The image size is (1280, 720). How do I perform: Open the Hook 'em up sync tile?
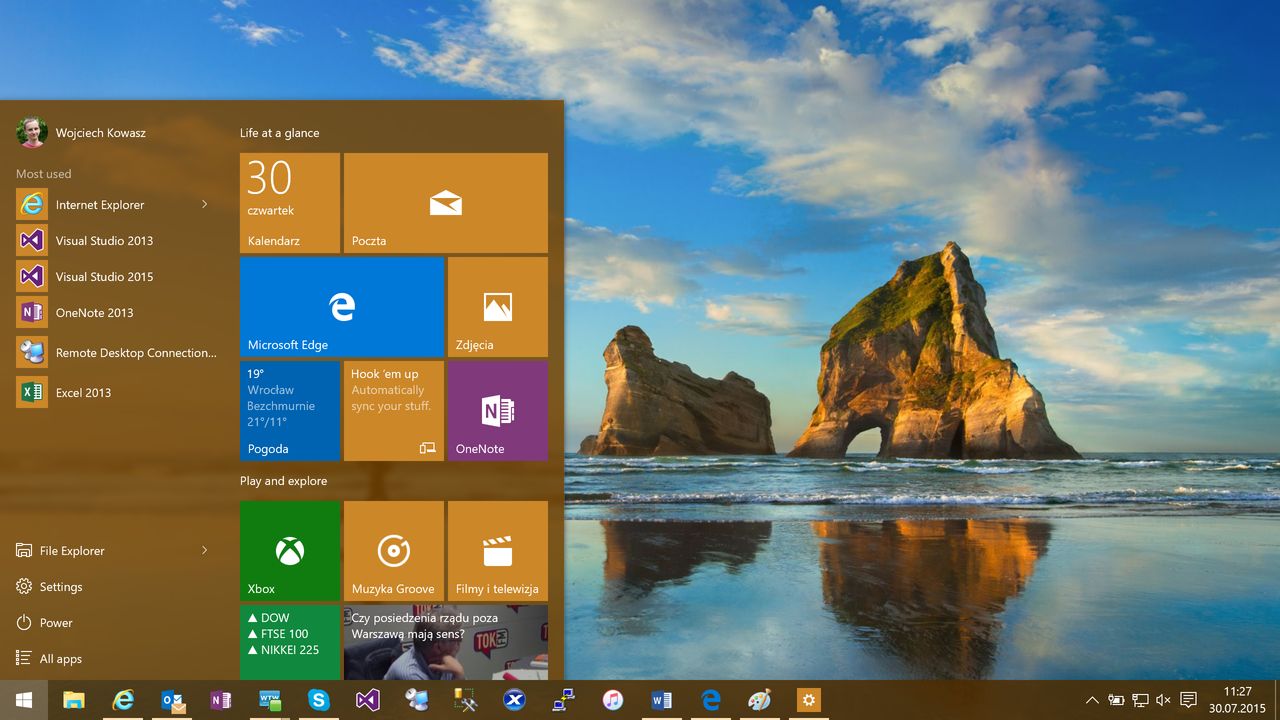(x=394, y=411)
